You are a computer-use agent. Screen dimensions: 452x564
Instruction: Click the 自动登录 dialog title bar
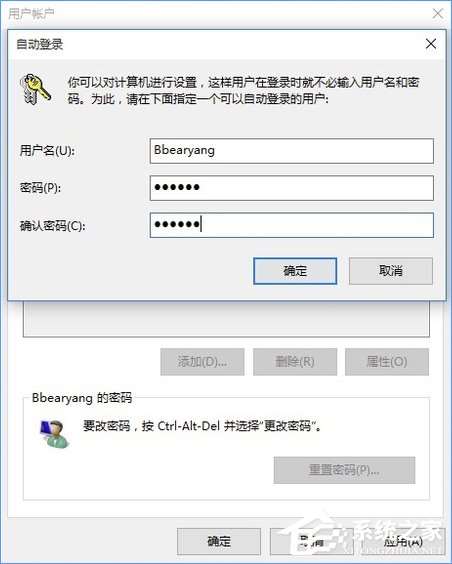pyautogui.click(x=216, y=44)
